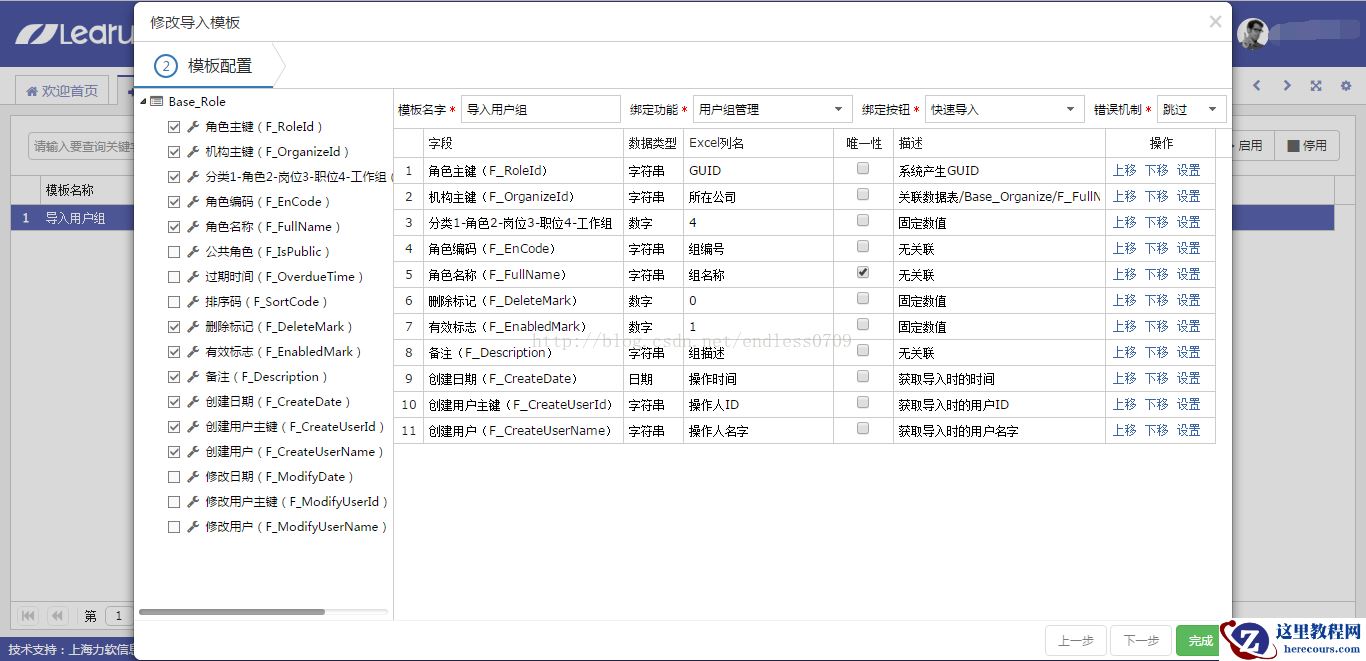The width and height of the screenshot is (1366, 661).
Task: Click 上移 link for 机构主键 row
Action: click(x=1125, y=196)
